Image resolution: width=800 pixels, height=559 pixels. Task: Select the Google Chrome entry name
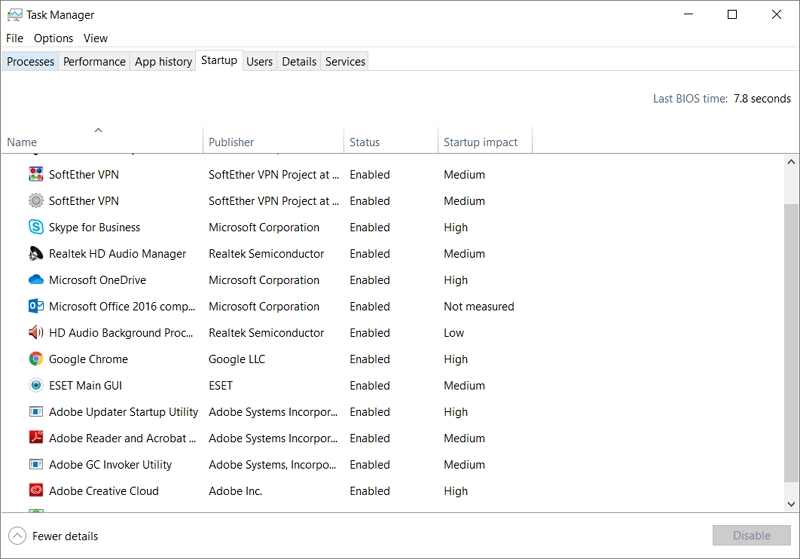[88, 360]
